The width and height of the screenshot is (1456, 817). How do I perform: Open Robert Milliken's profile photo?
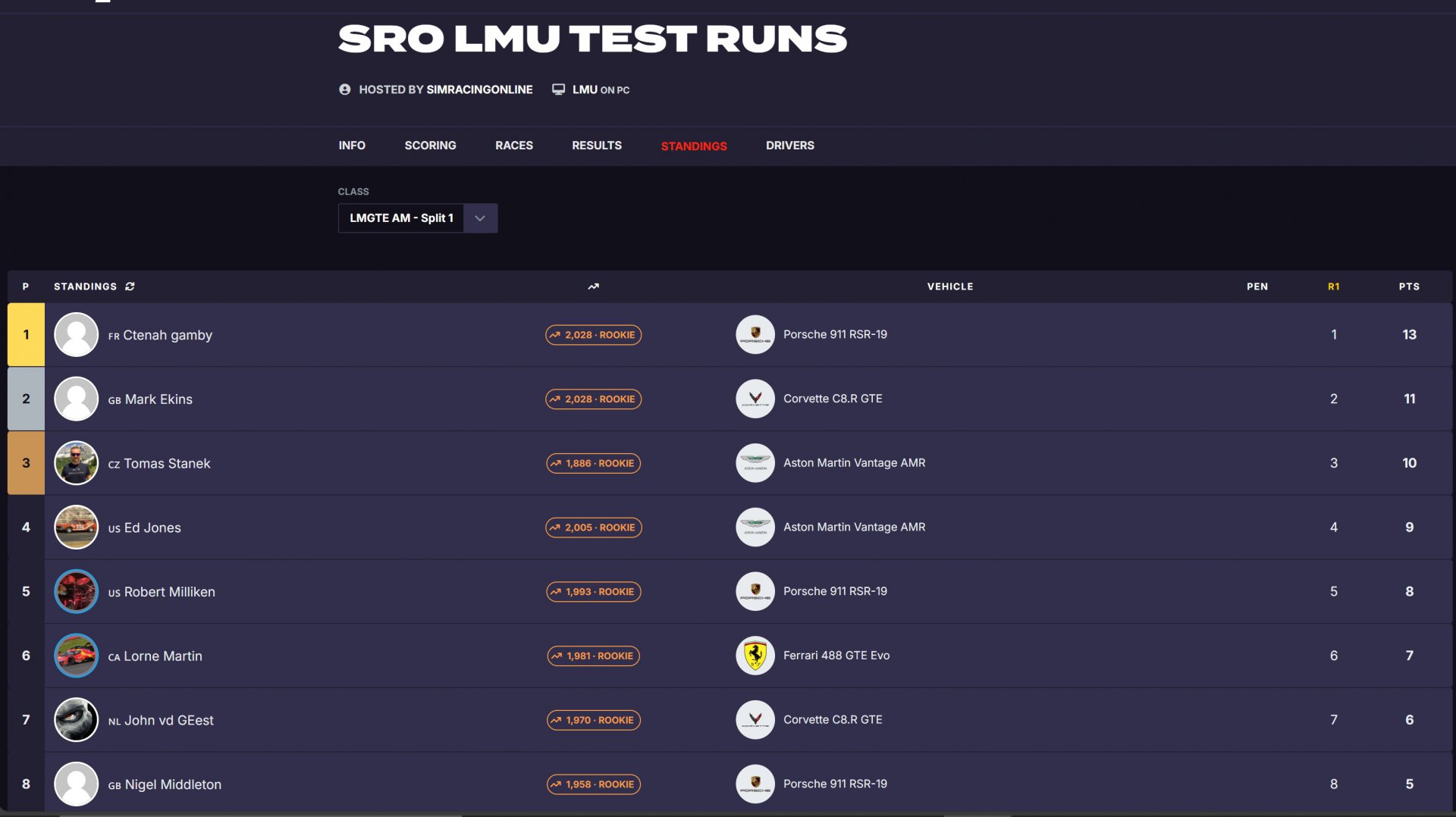pyautogui.click(x=77, y=592)
